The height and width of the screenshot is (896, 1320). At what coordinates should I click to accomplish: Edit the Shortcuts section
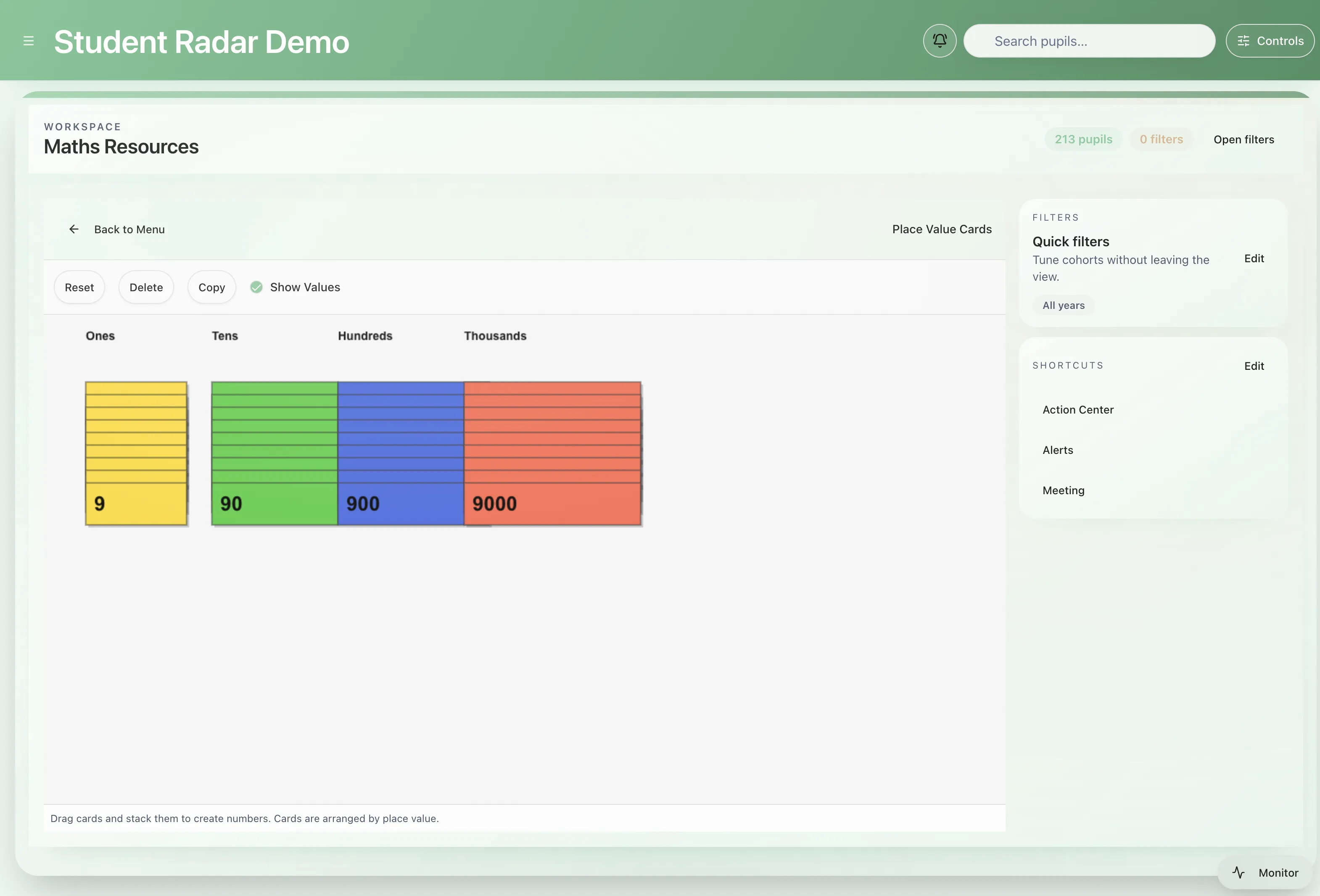[x=1254, y=366]
